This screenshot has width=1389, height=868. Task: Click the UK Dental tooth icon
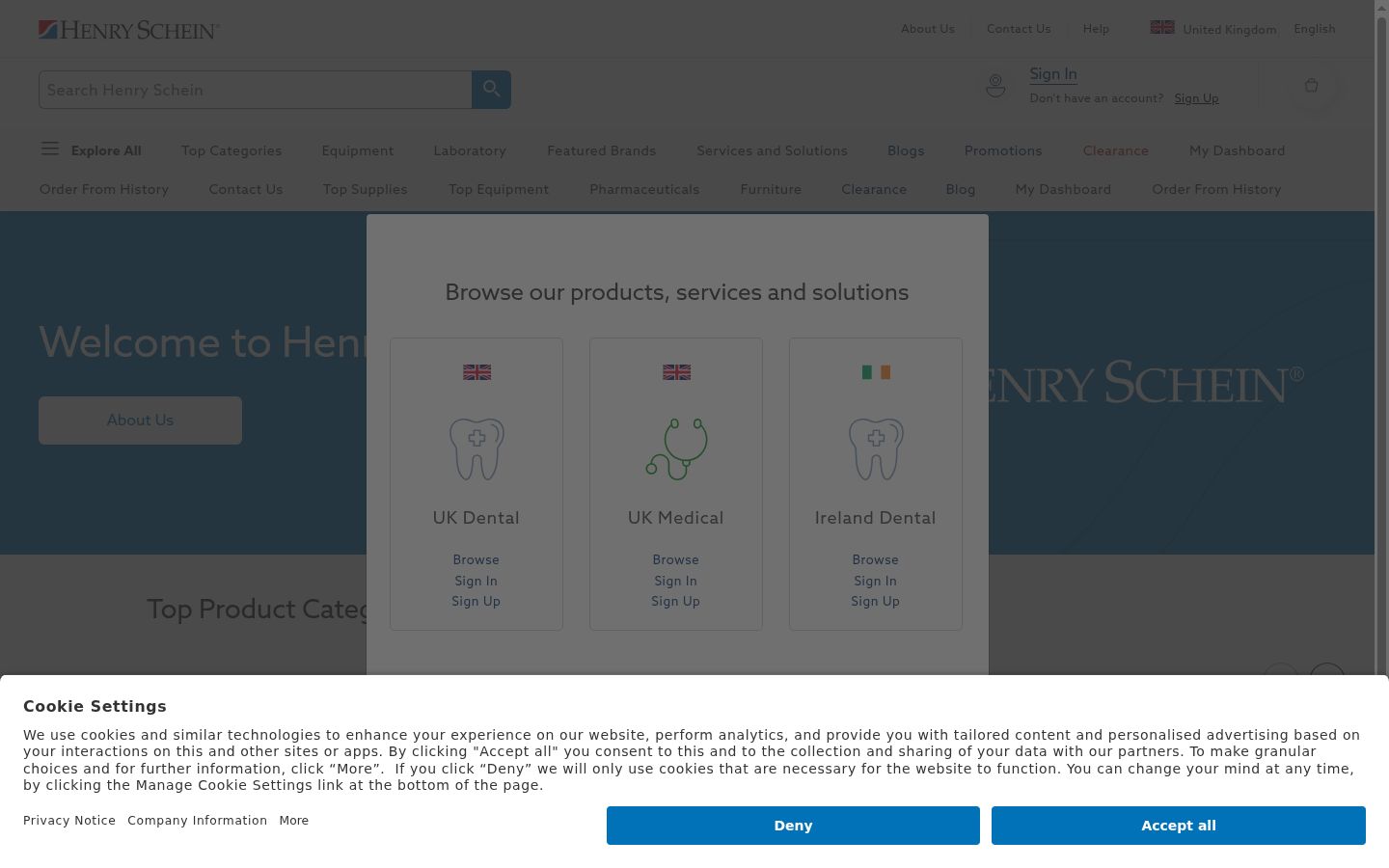(x=477, y=448)
